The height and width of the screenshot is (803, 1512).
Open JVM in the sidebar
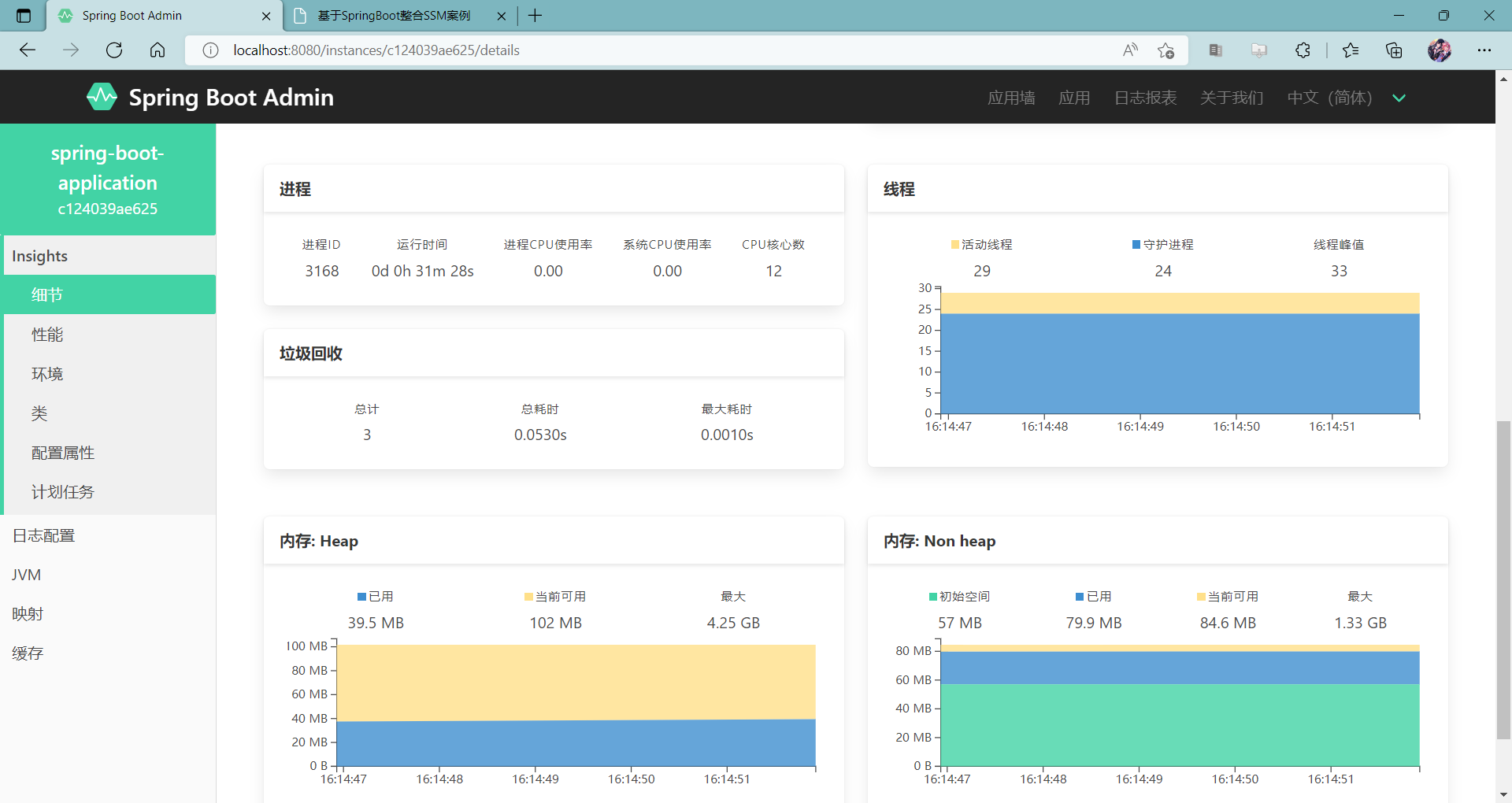pos(108,575)
